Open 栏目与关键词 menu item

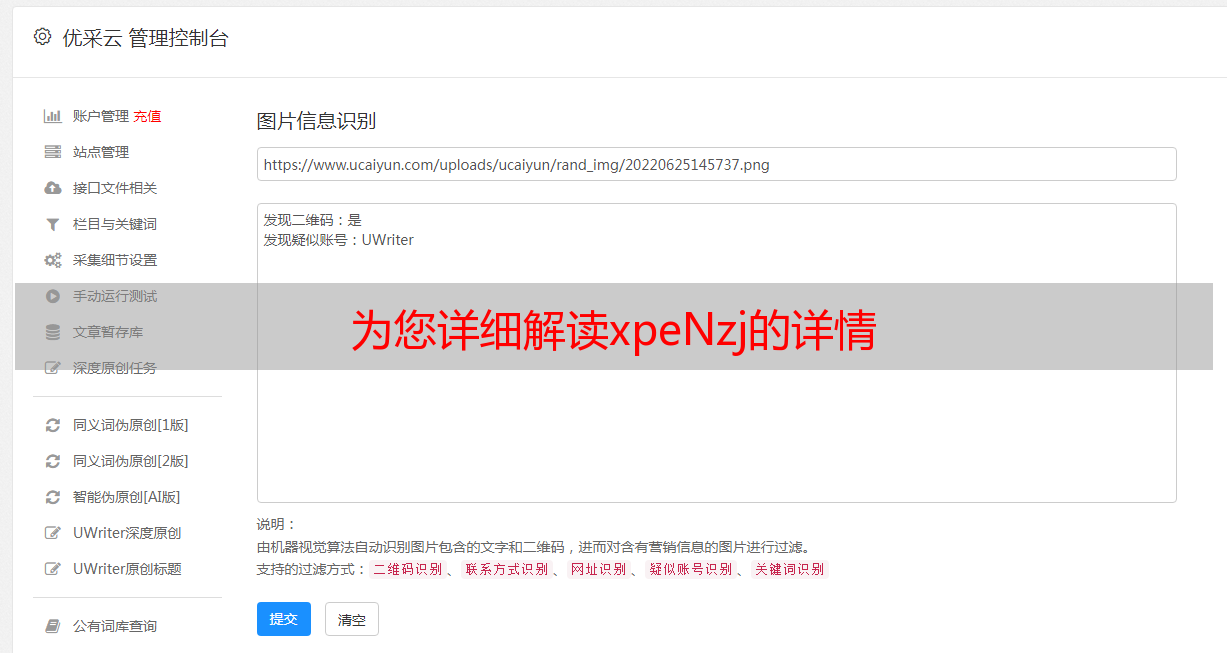115,224
